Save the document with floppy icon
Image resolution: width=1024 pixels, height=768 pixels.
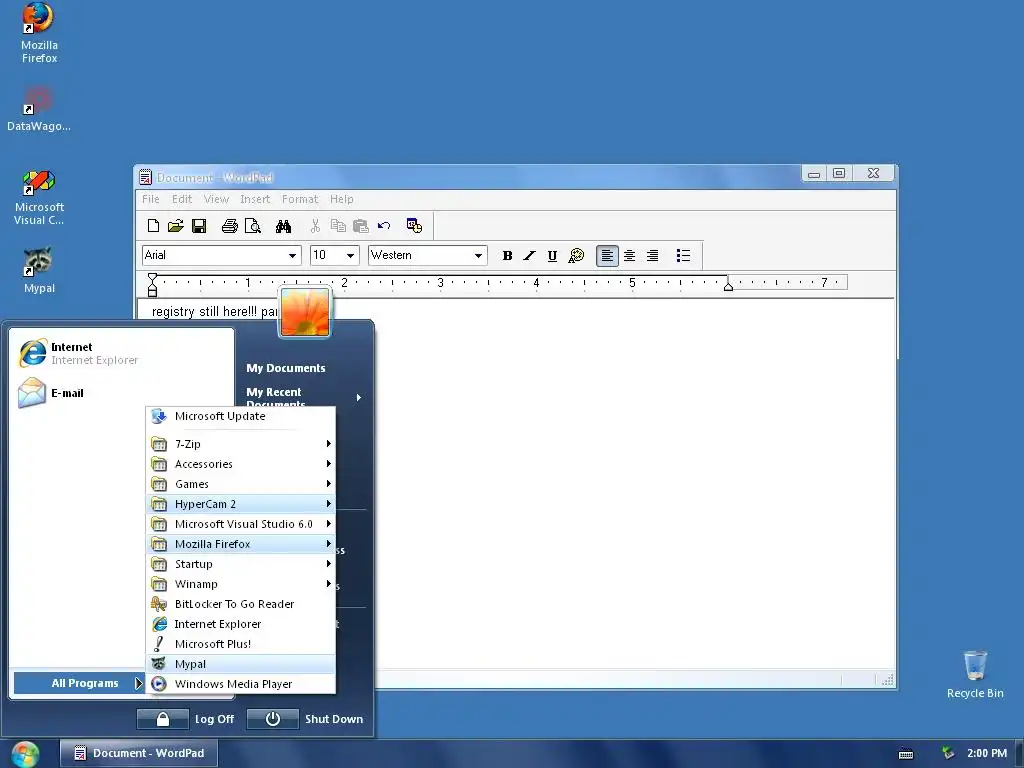[x=199, y=226]
